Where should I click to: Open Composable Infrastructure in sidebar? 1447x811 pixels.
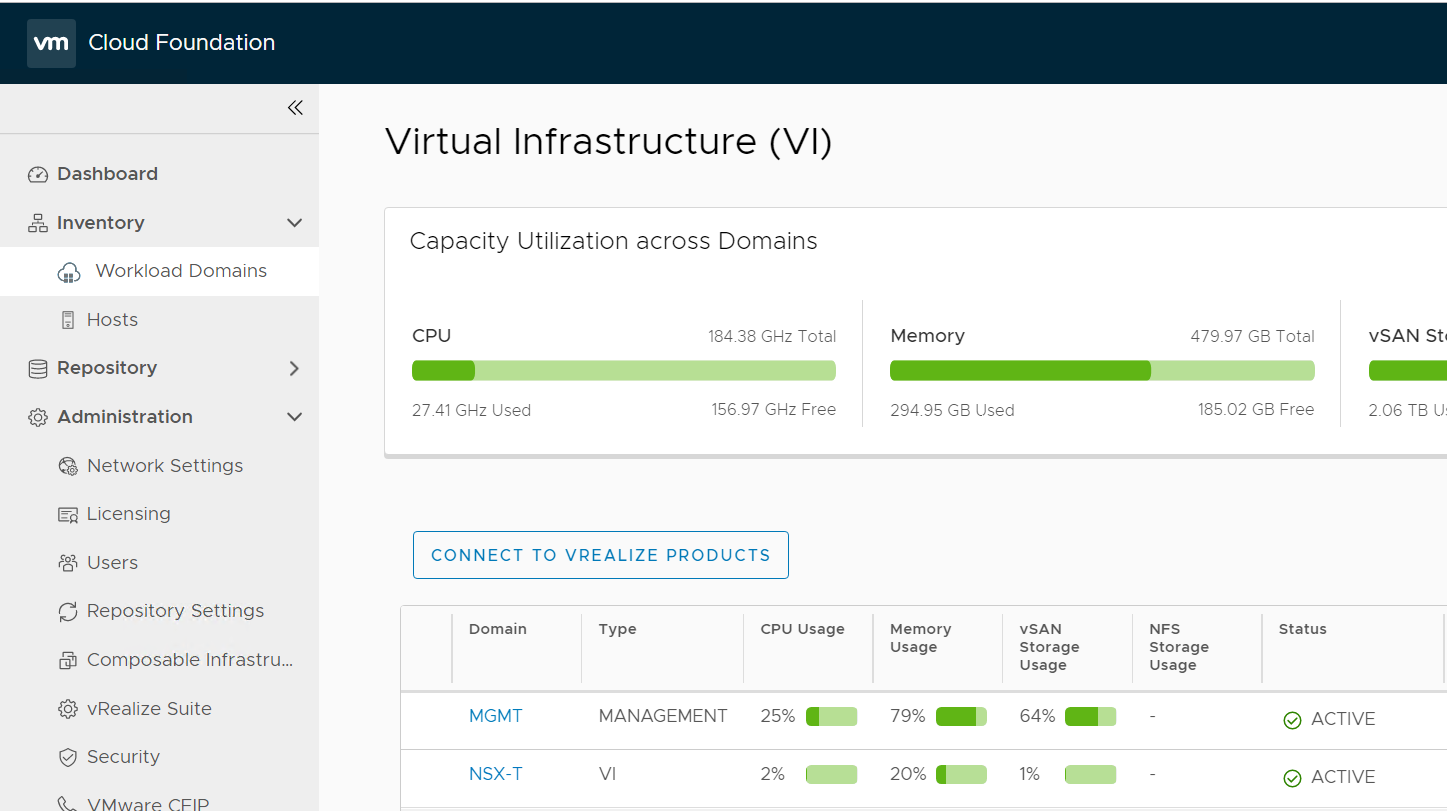pos(190,660)
